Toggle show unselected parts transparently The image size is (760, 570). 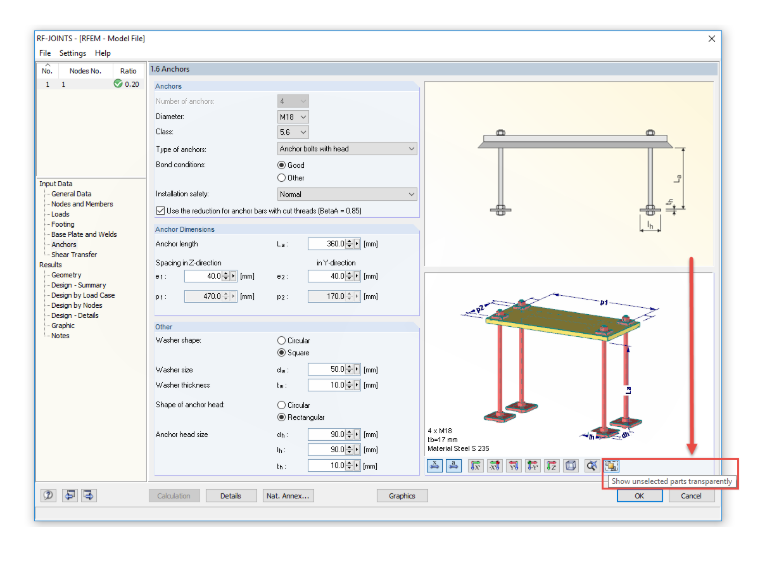[x=611, y=466]
